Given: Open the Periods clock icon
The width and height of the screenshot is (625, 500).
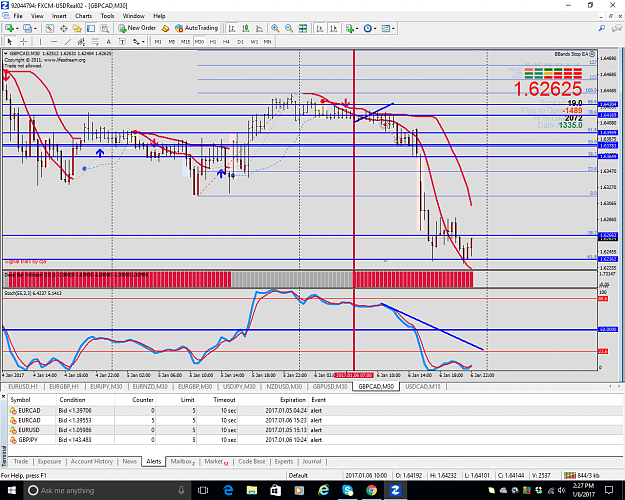Looking at the screenshot, I should tap(368, 28).
